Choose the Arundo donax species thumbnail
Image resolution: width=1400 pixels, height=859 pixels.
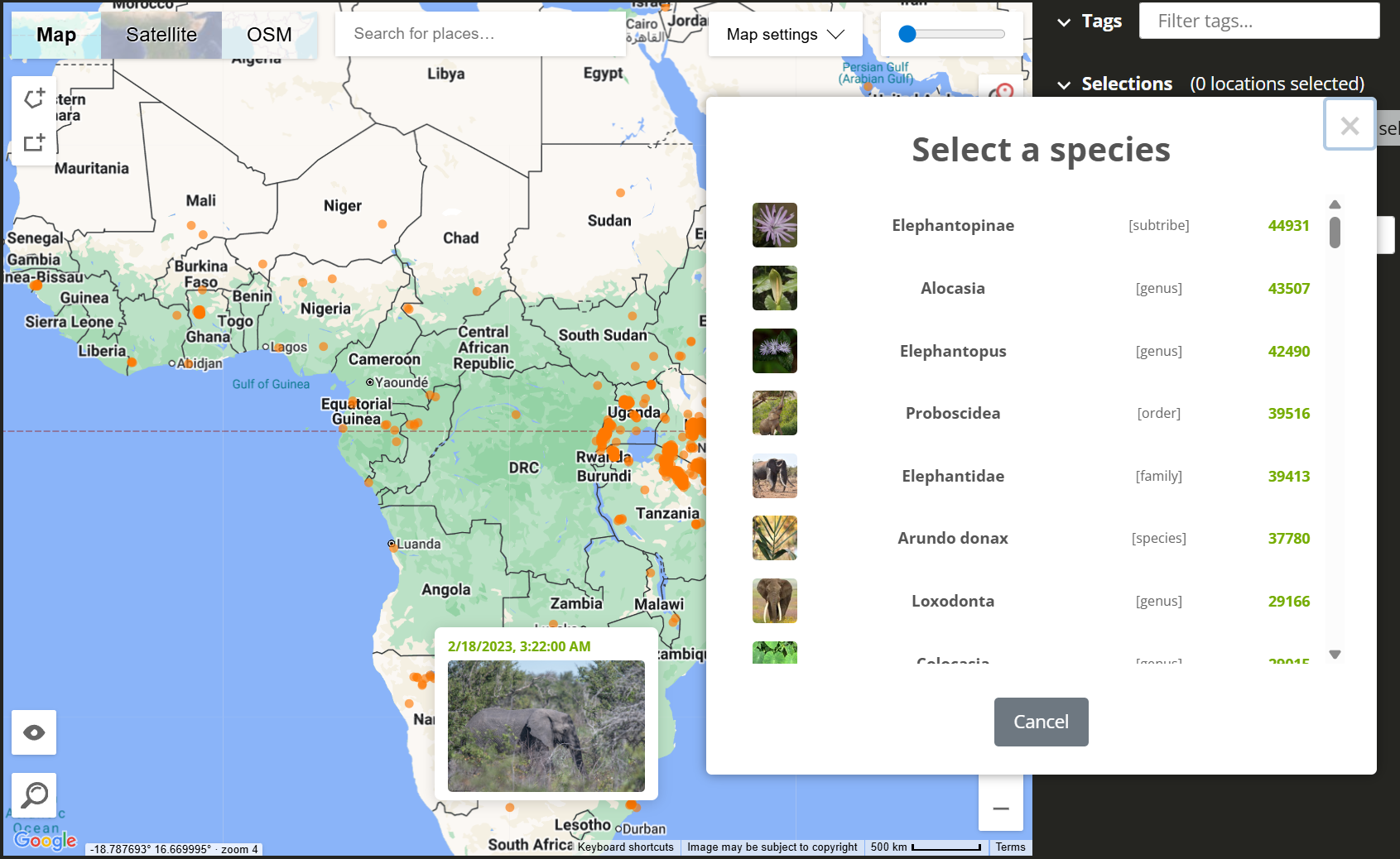click(775, 538)
